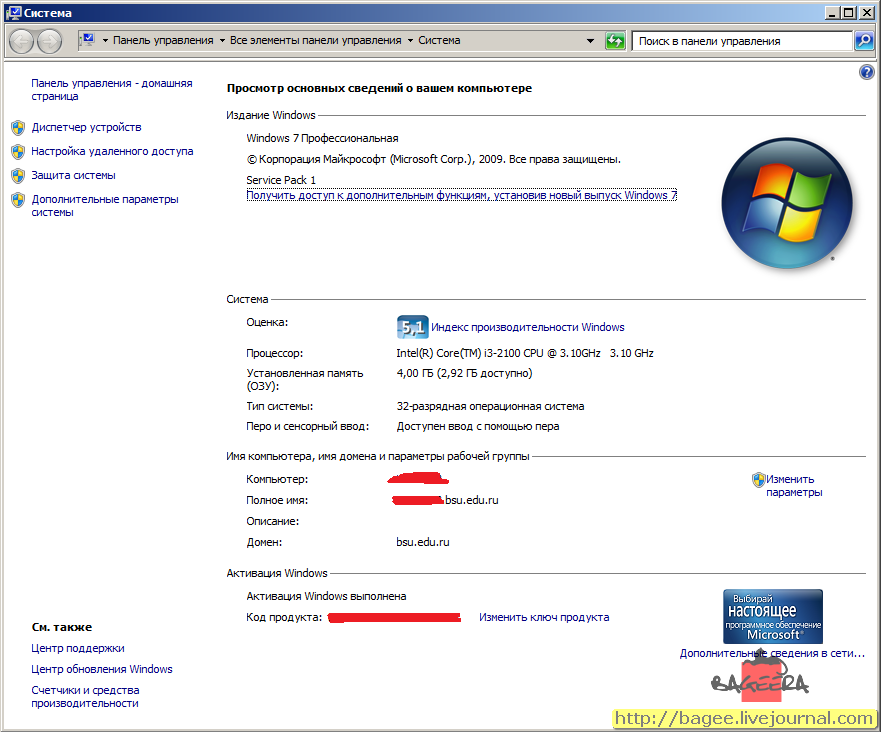Open help with the blue question mark
Image resolution: width=881 pixels, height=732 pixels.
tap(866, 72)
